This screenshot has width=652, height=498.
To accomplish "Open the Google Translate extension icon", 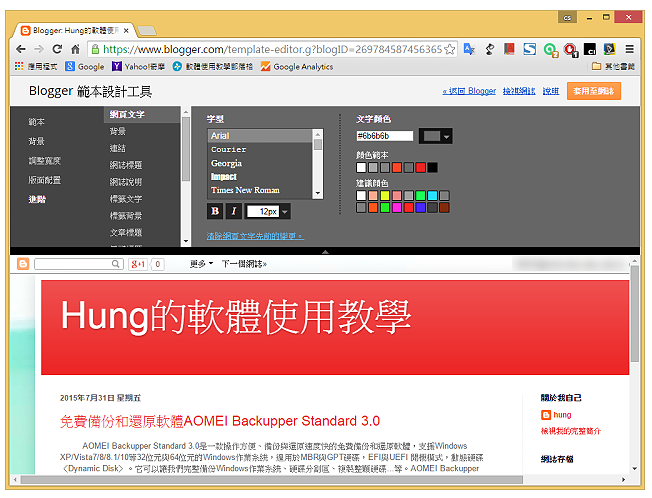I will (469, 49).
